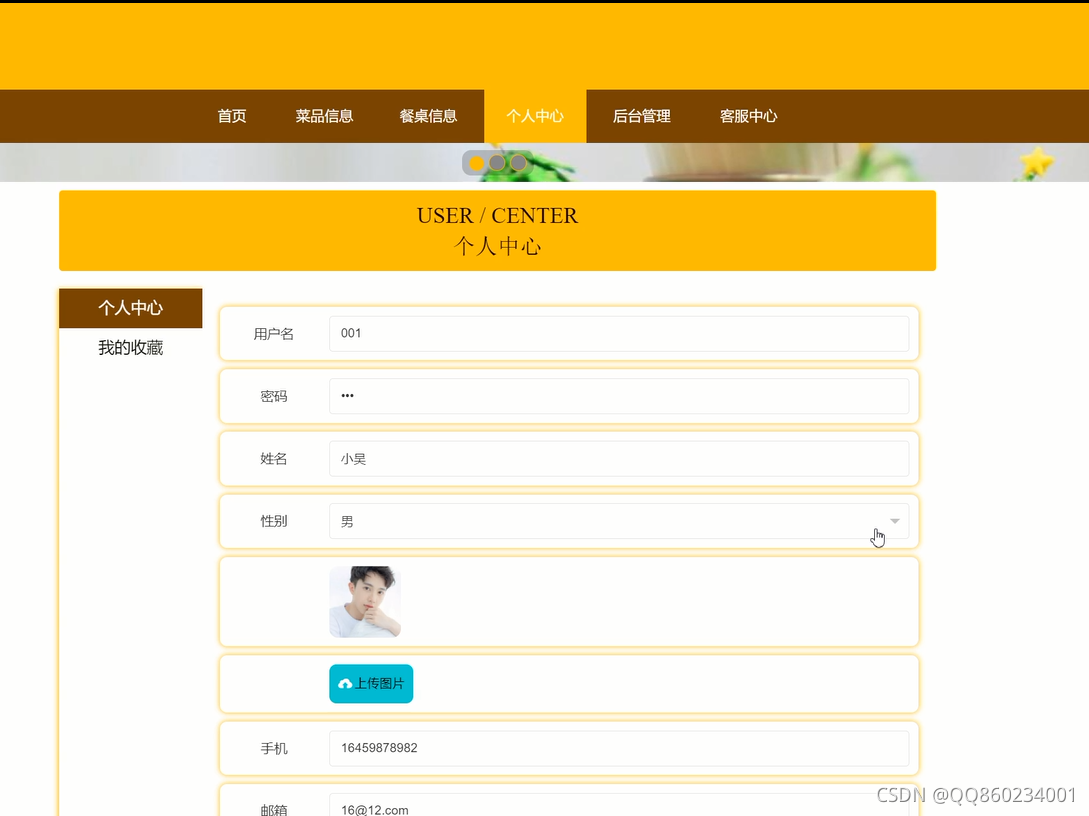The width and height of the screenshot is (1089, 816).
Task: Open 后台管理 from the navigation
Action: 642,116
